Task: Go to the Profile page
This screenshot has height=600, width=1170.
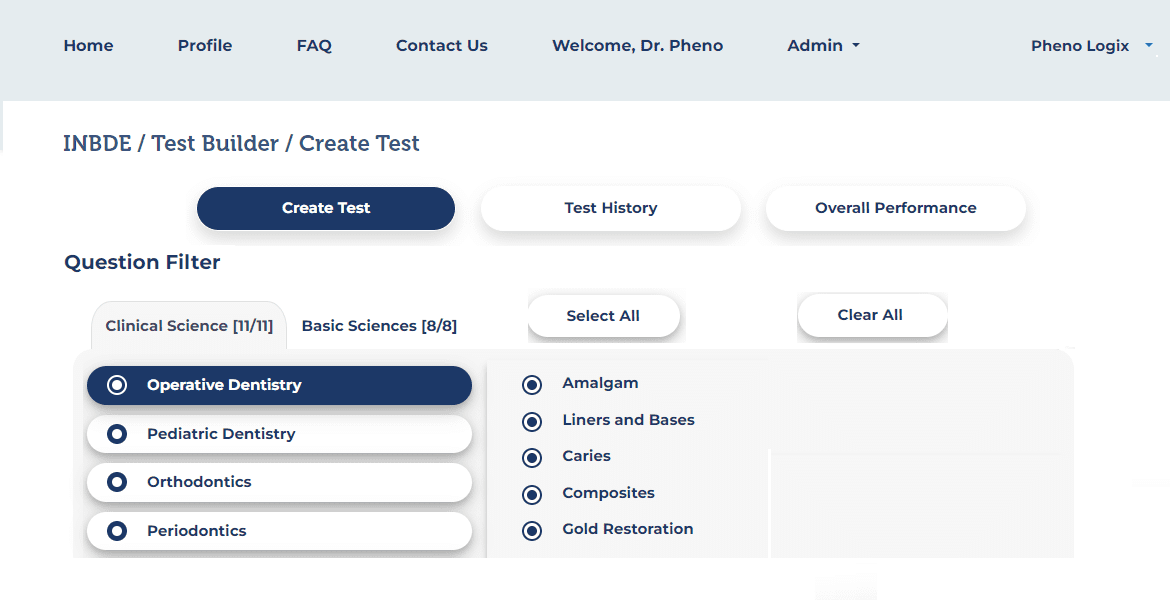Action: 204,45
